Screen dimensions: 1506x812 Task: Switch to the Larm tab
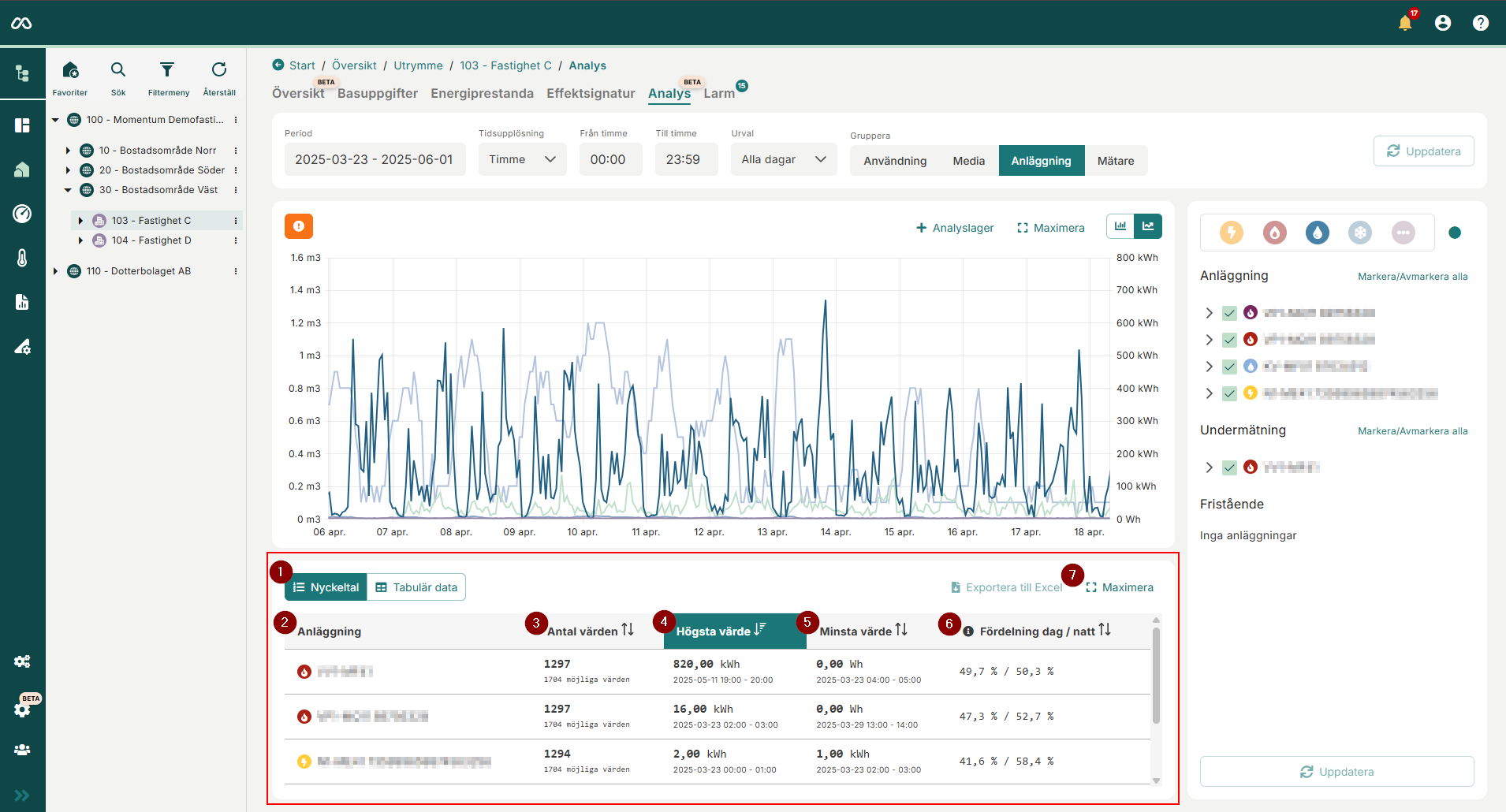coord(719,93)
